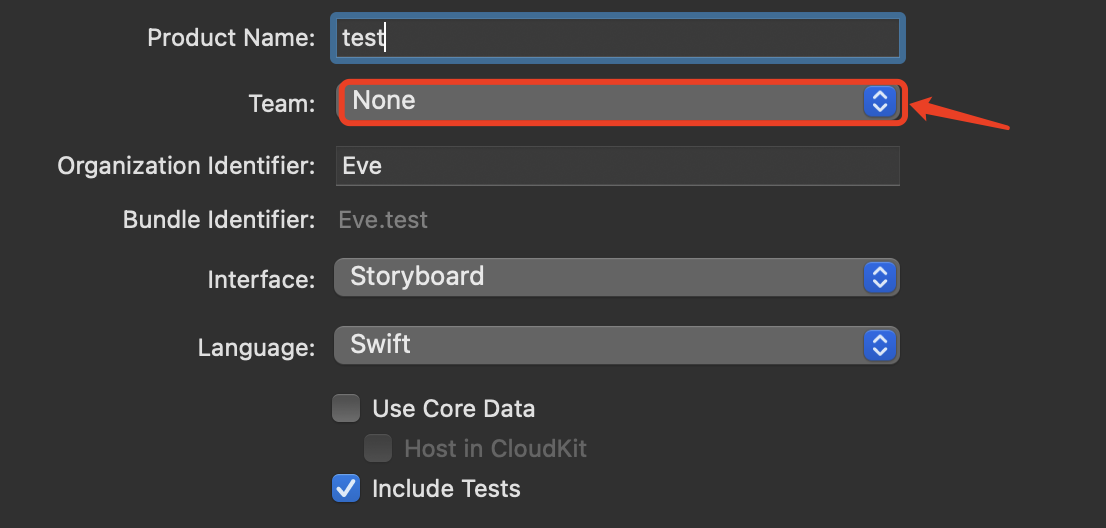Click the "Bundle Identifier:" label
Viewport: 1106px width, 528px height.
(x=219, y=220)
